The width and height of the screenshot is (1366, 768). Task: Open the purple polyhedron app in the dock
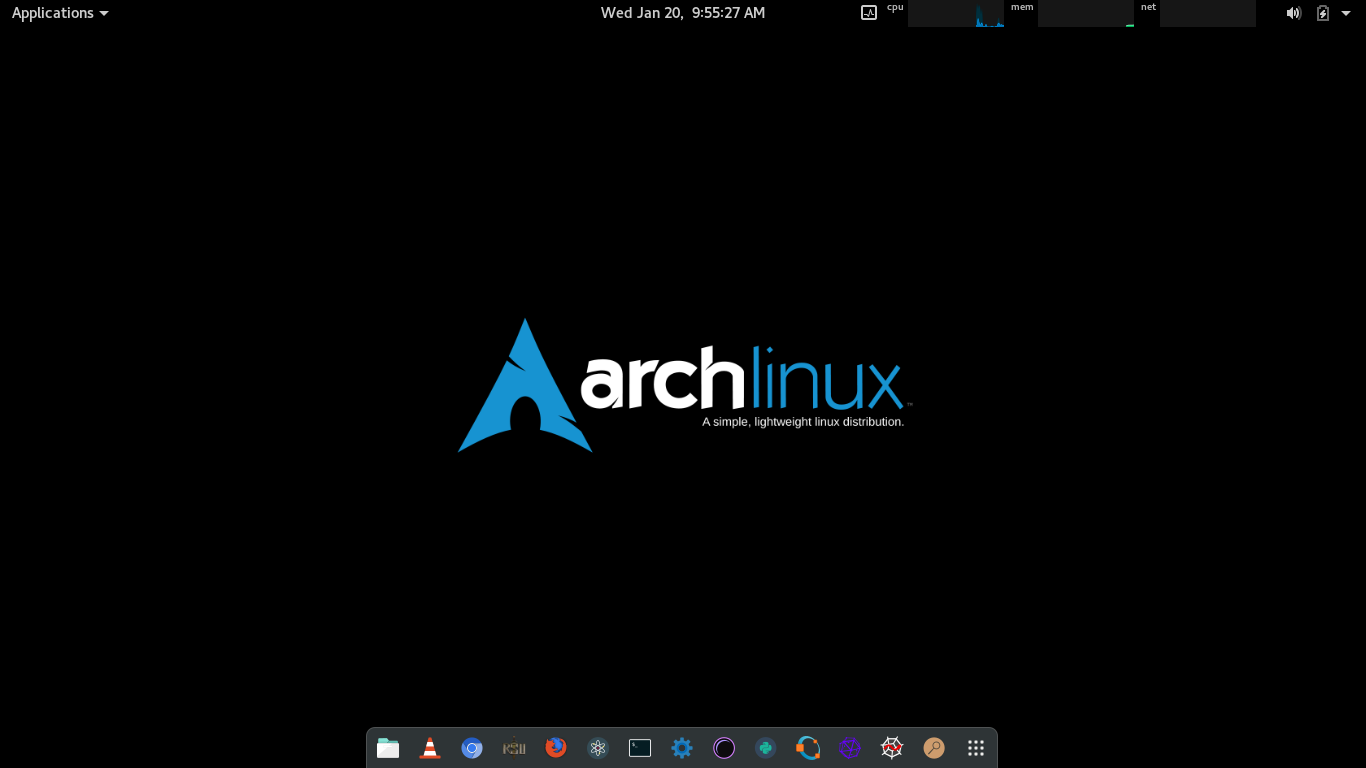click(849, 747)
